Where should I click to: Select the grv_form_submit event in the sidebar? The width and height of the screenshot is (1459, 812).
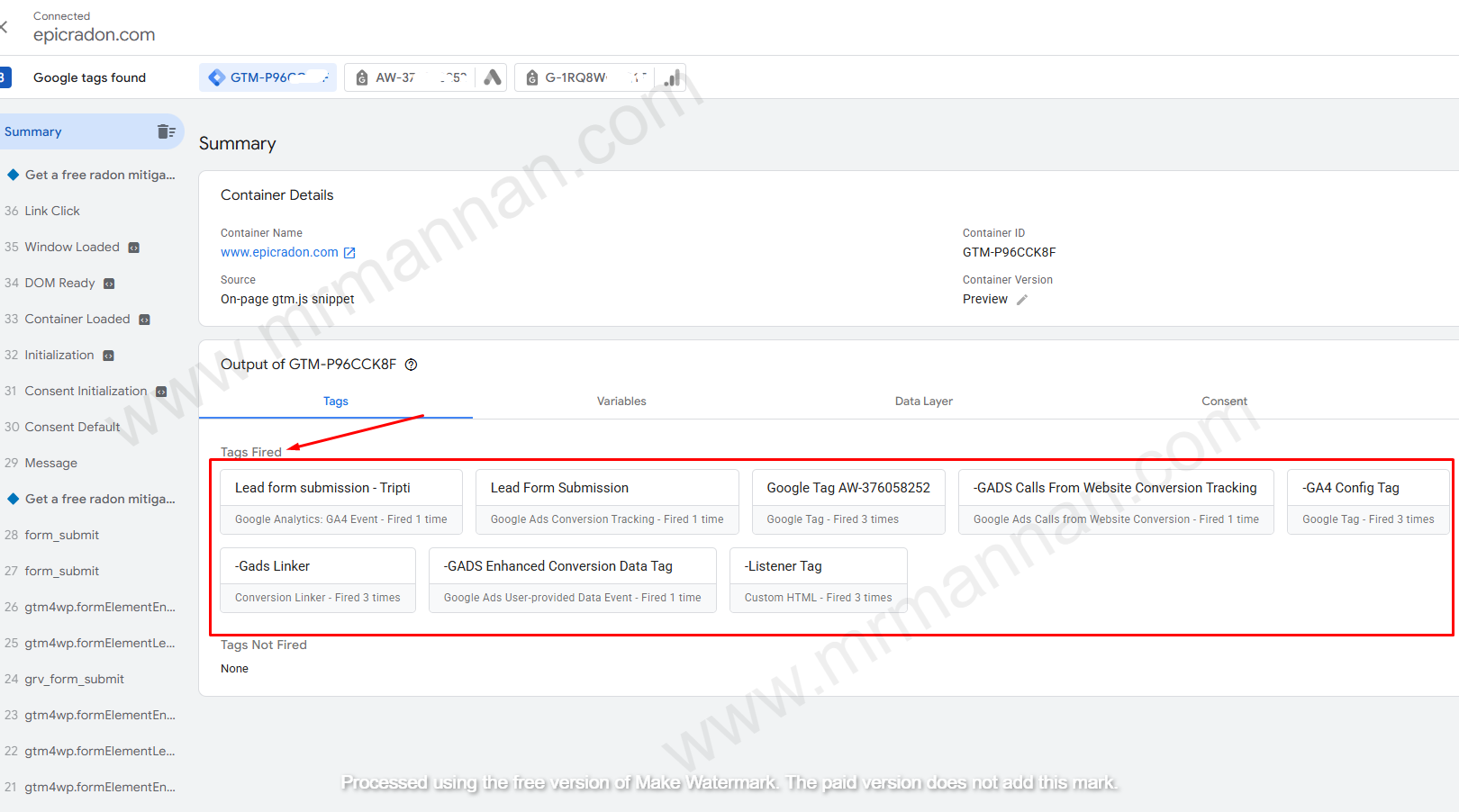click(74, 679)
